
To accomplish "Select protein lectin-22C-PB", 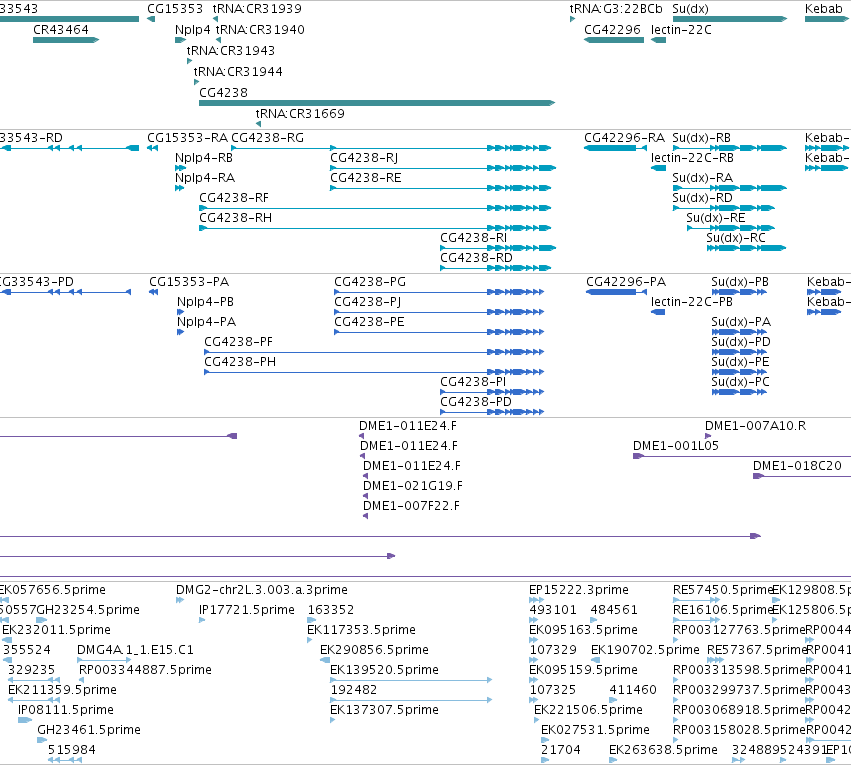I will pos(691,302).
